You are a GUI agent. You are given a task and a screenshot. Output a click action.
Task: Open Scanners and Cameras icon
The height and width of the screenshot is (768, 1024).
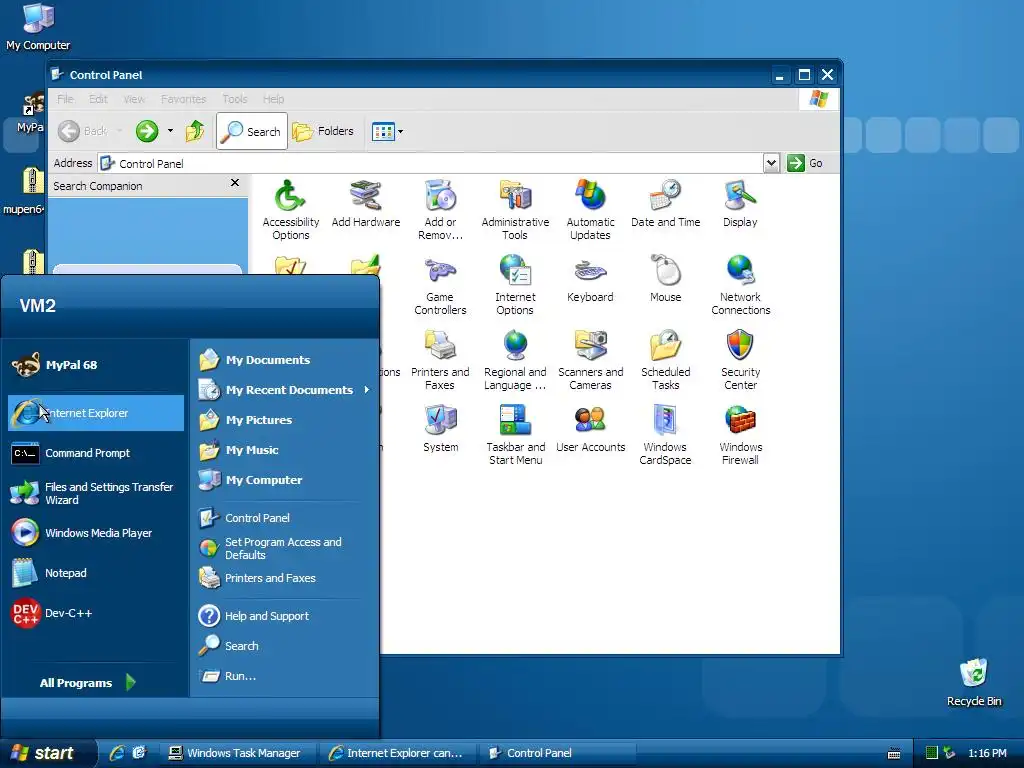[x=590, y=360]
